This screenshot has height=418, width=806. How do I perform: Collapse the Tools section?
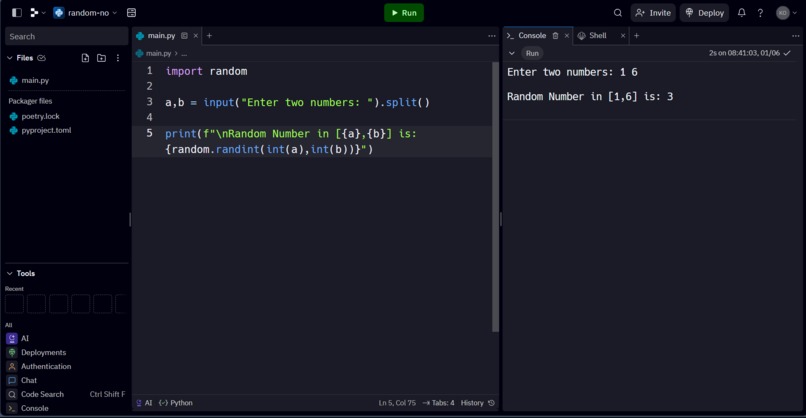tap(9, 274)
